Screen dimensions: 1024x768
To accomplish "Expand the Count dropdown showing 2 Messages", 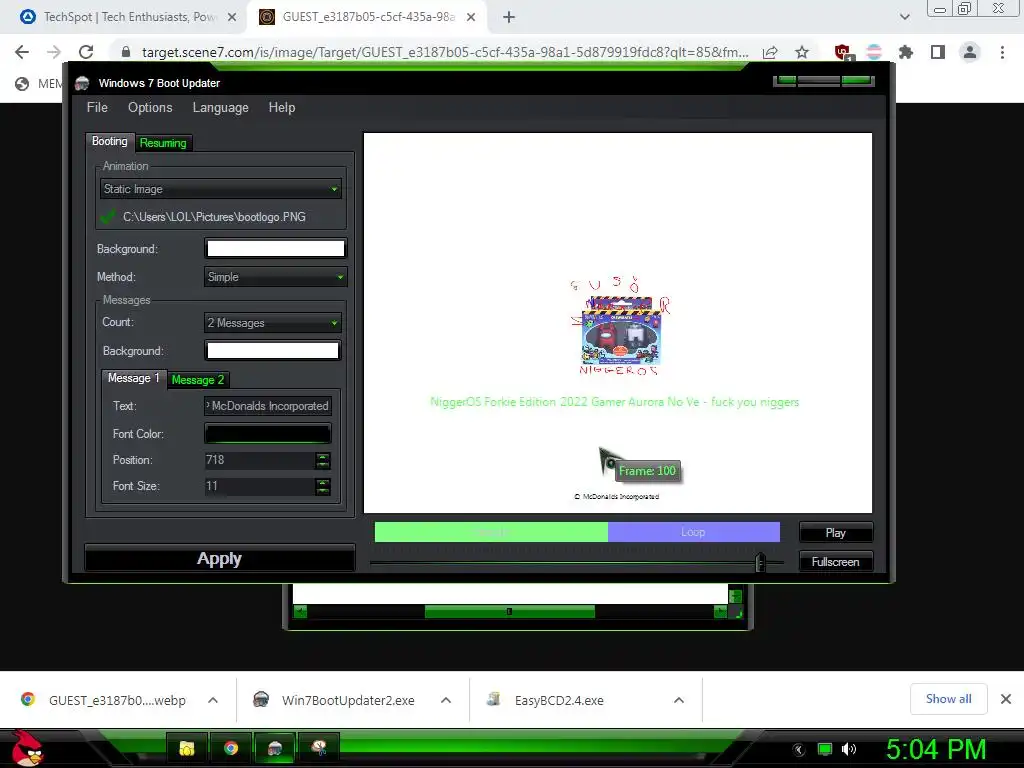I will (272, 323).
